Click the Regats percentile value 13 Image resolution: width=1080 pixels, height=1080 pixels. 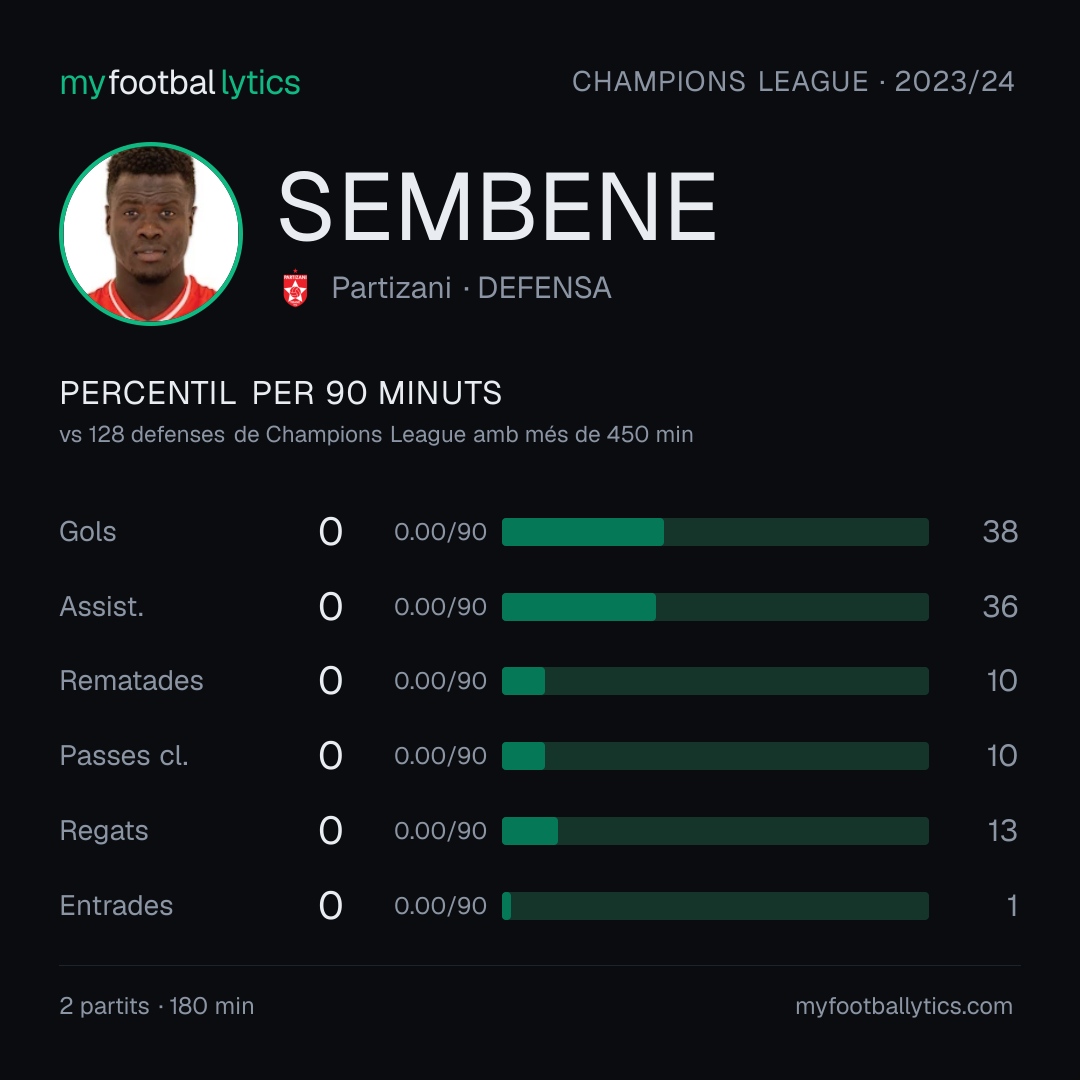click(1002, 831)
